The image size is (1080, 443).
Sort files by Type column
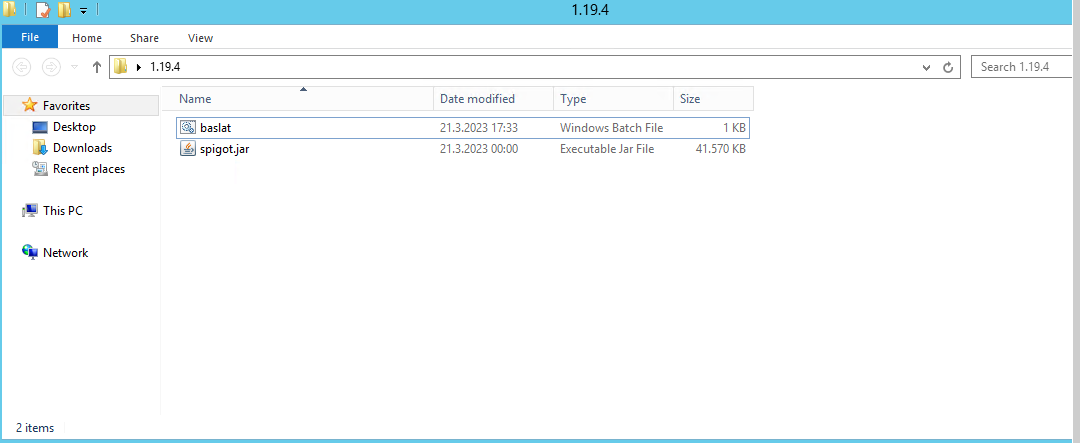[x=613, y=99]
